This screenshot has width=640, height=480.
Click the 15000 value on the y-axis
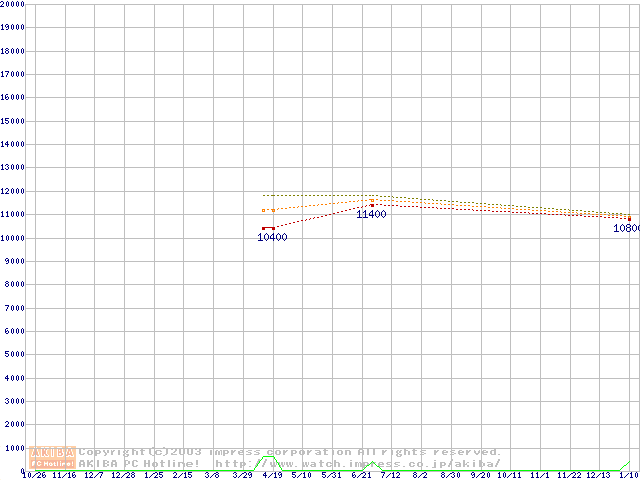click(12, 121)
